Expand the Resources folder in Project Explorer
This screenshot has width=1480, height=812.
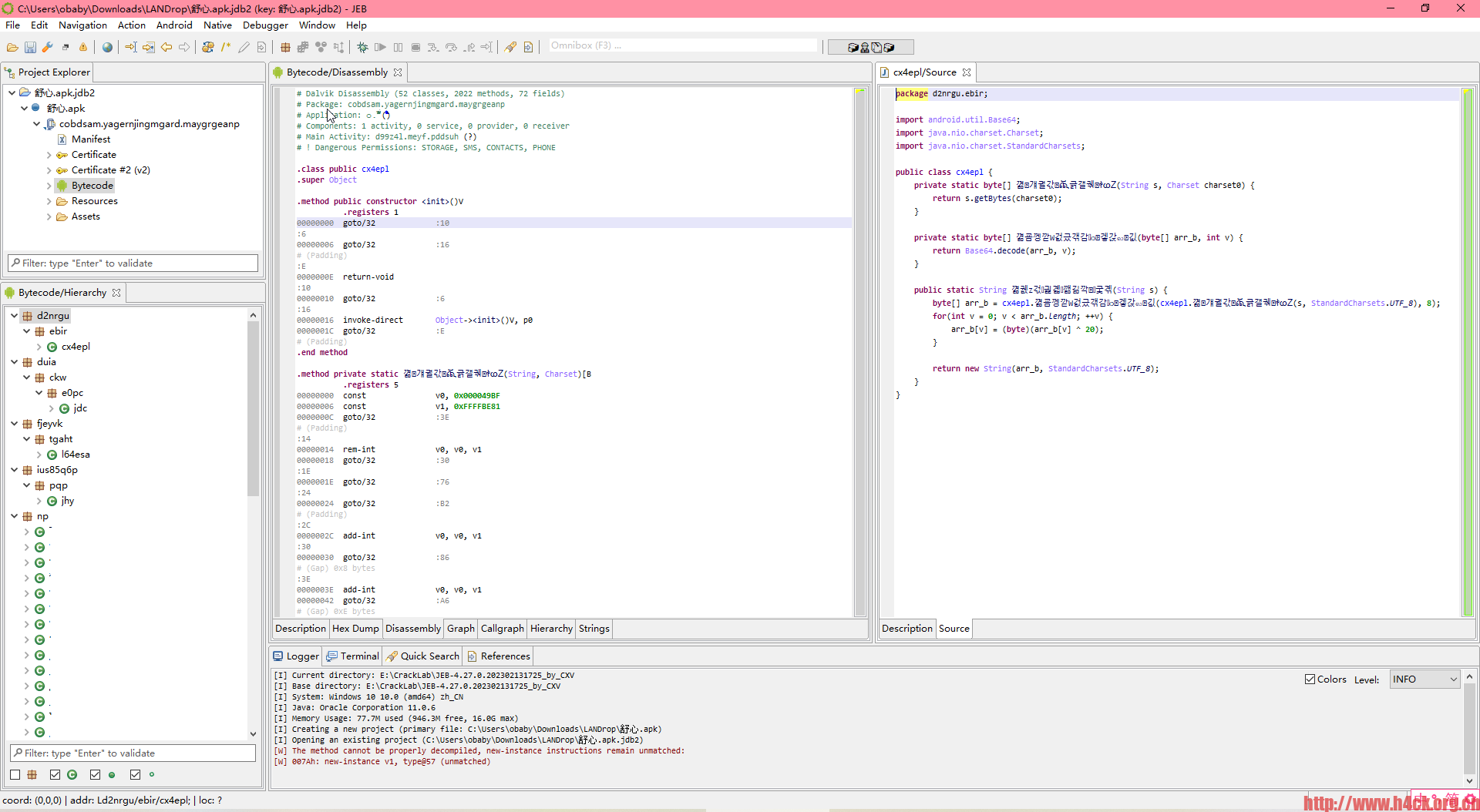pos(49,201)
